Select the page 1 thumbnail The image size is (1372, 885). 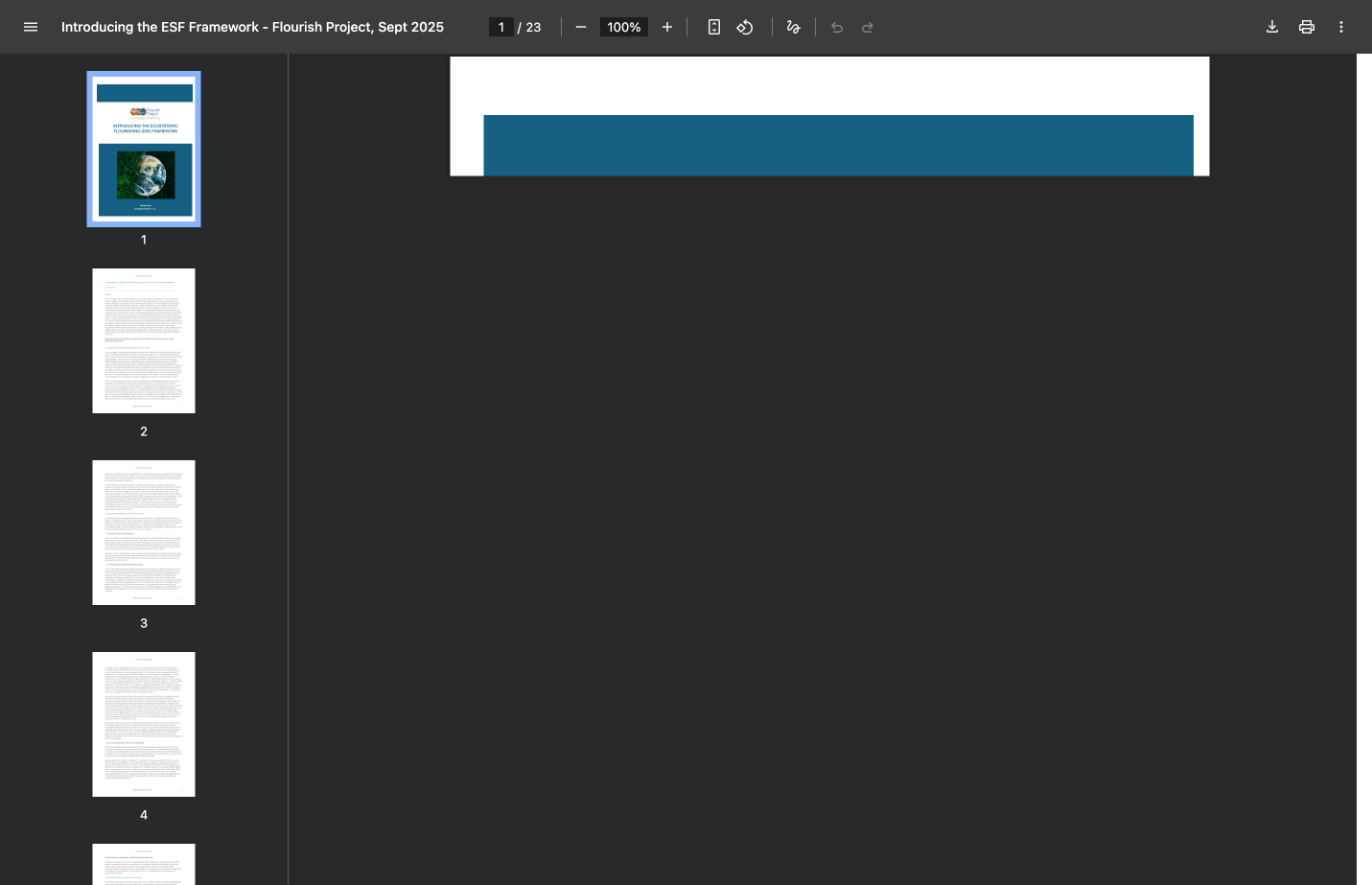(x=144, y=149)
